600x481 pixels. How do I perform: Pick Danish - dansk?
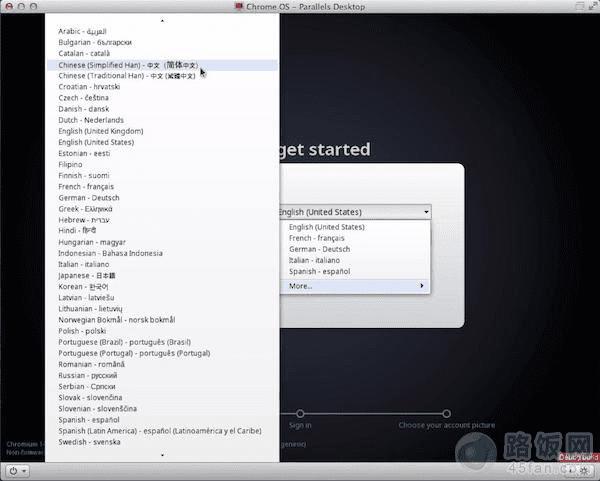pyautogui.click(x=162, y=109)
